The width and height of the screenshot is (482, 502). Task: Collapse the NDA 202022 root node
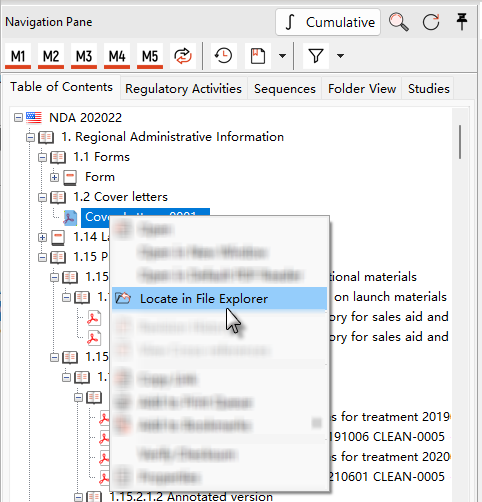(x=18, y=118)
